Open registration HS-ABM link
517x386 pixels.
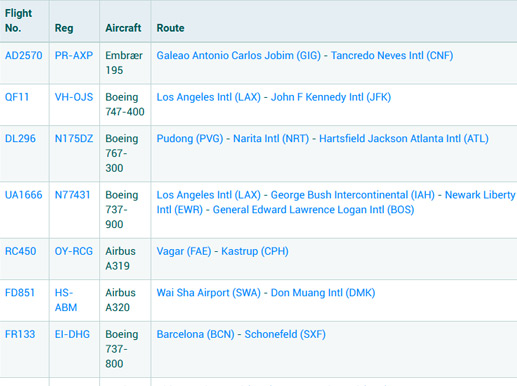tap(66, 300)
